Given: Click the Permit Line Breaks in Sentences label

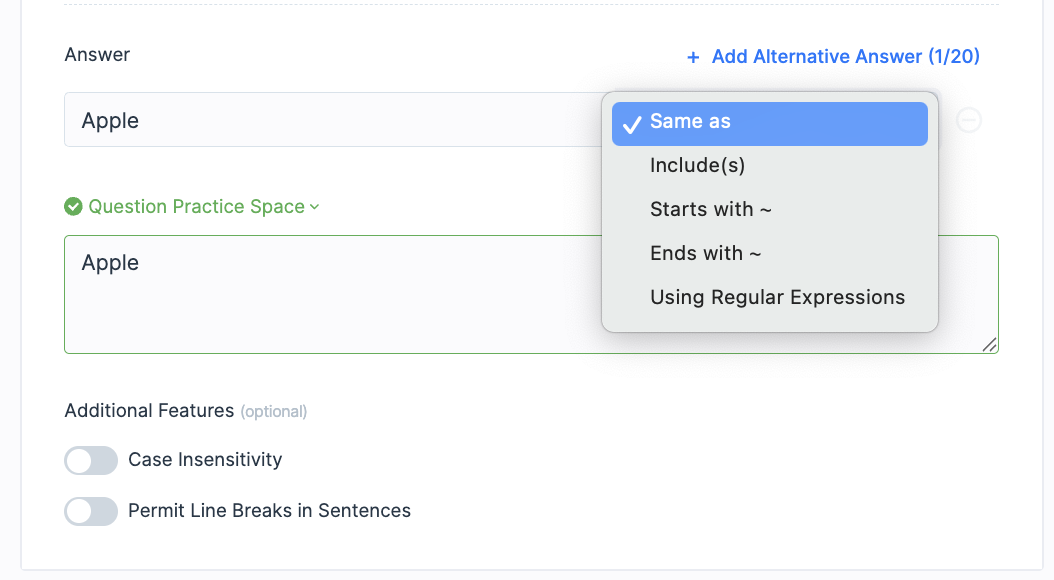Looking at the screenshot, I should (269, 511).
